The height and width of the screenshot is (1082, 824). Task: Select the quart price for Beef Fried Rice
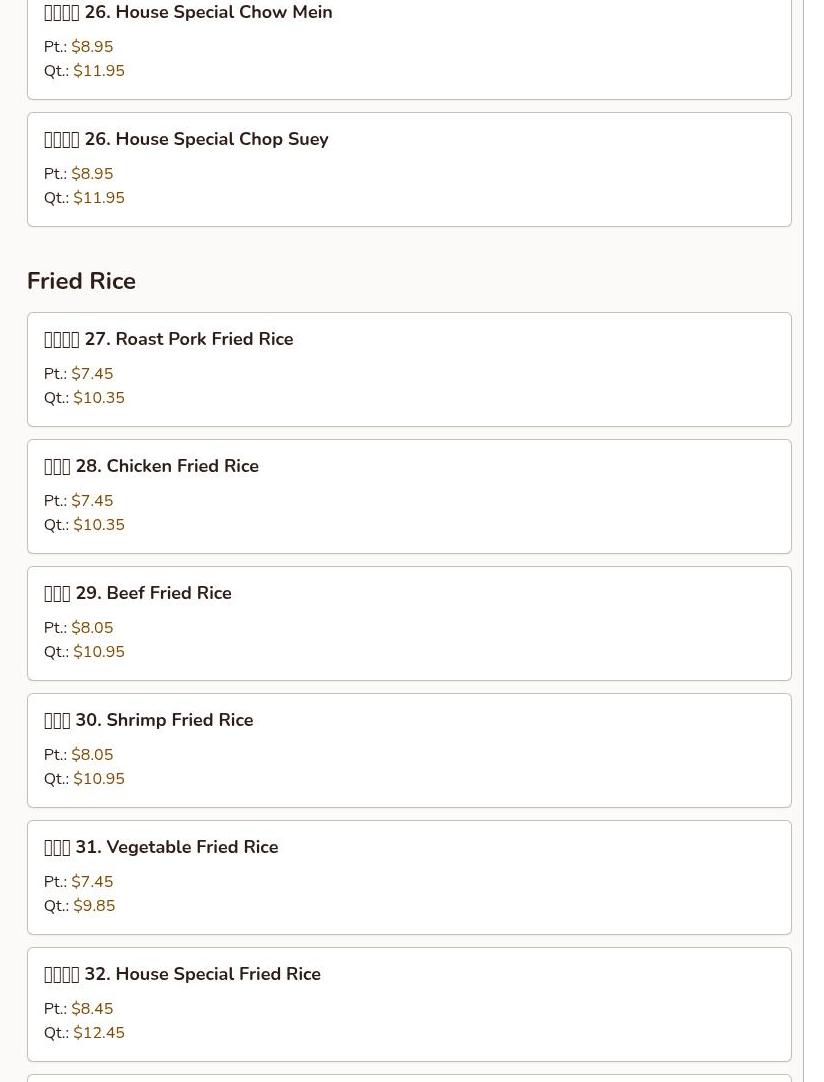(x=99, y=652)
